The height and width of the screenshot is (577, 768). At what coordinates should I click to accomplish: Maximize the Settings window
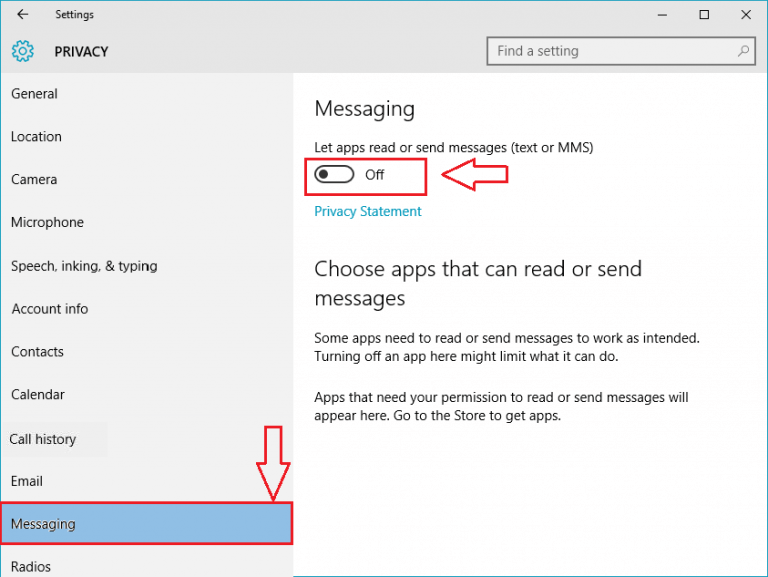point(704,15)
